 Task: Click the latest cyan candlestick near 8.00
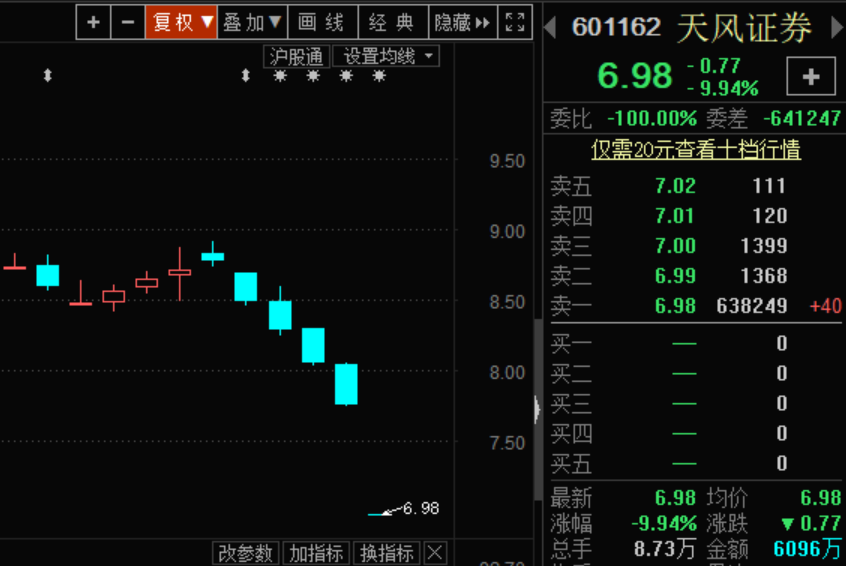click(x=346, y=384)
